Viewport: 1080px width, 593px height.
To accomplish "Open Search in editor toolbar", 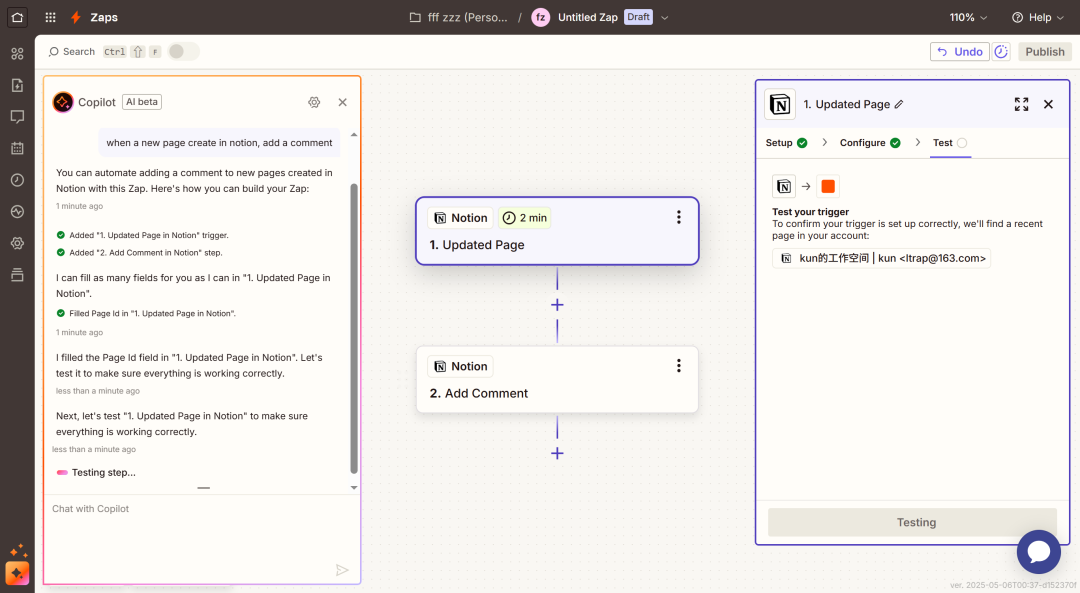I will pyautogui.click(x=71, y=52).
